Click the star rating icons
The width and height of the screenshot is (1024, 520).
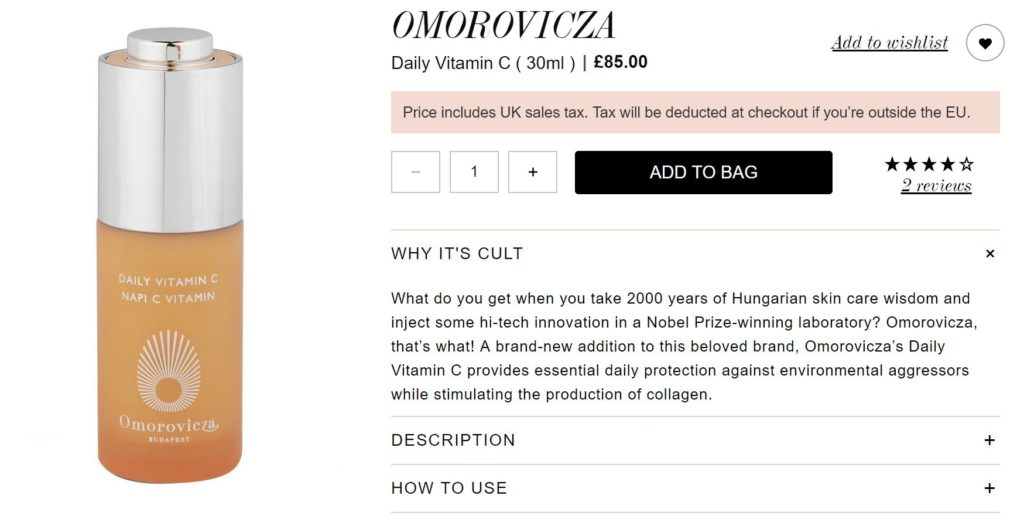click(x=929, y=164)
